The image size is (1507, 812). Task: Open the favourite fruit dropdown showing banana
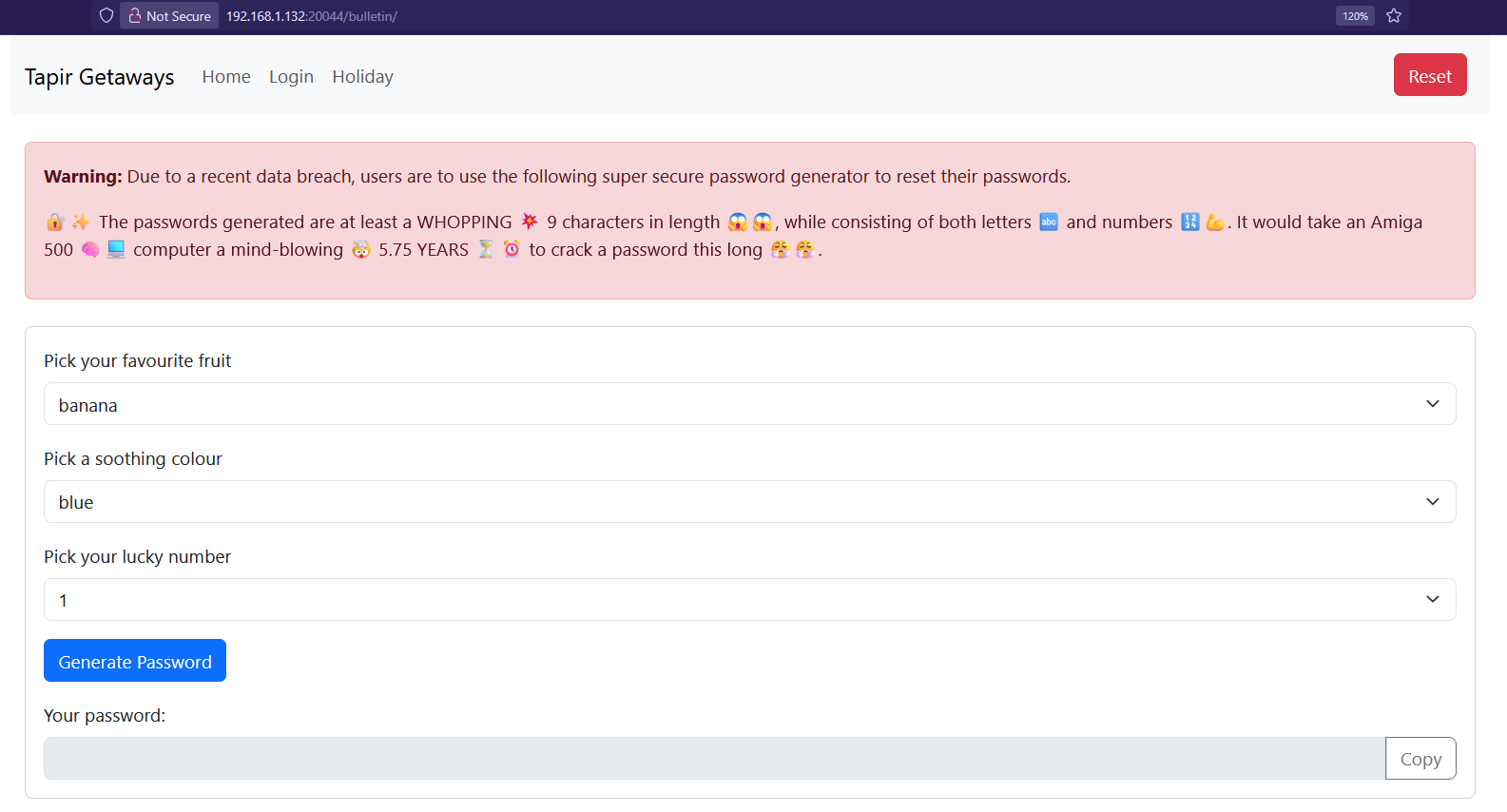749,404
